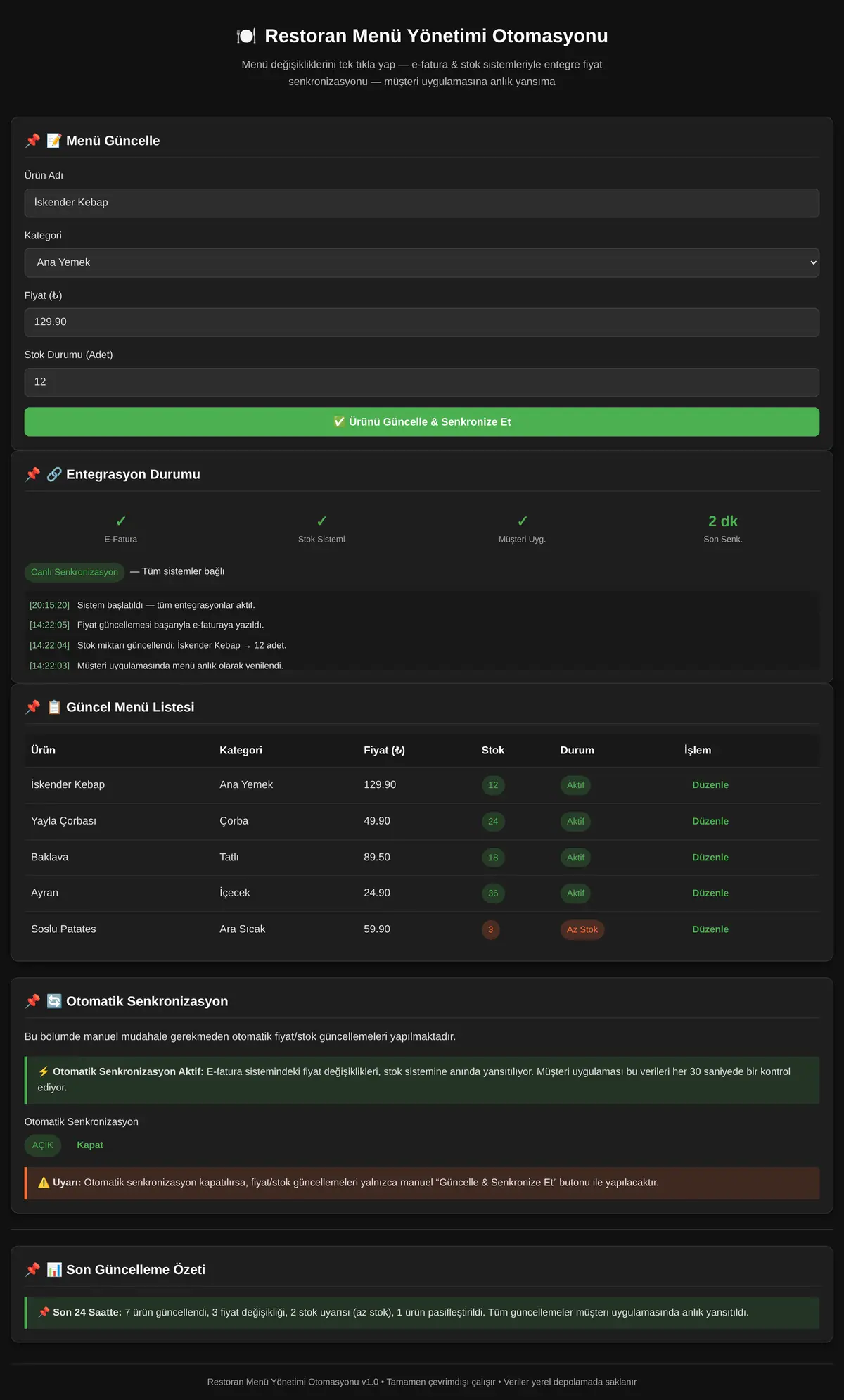844x1400 pixels.
Task: Click the Canlı Senkronizasyon badge
Action: (x=75, y=572)
